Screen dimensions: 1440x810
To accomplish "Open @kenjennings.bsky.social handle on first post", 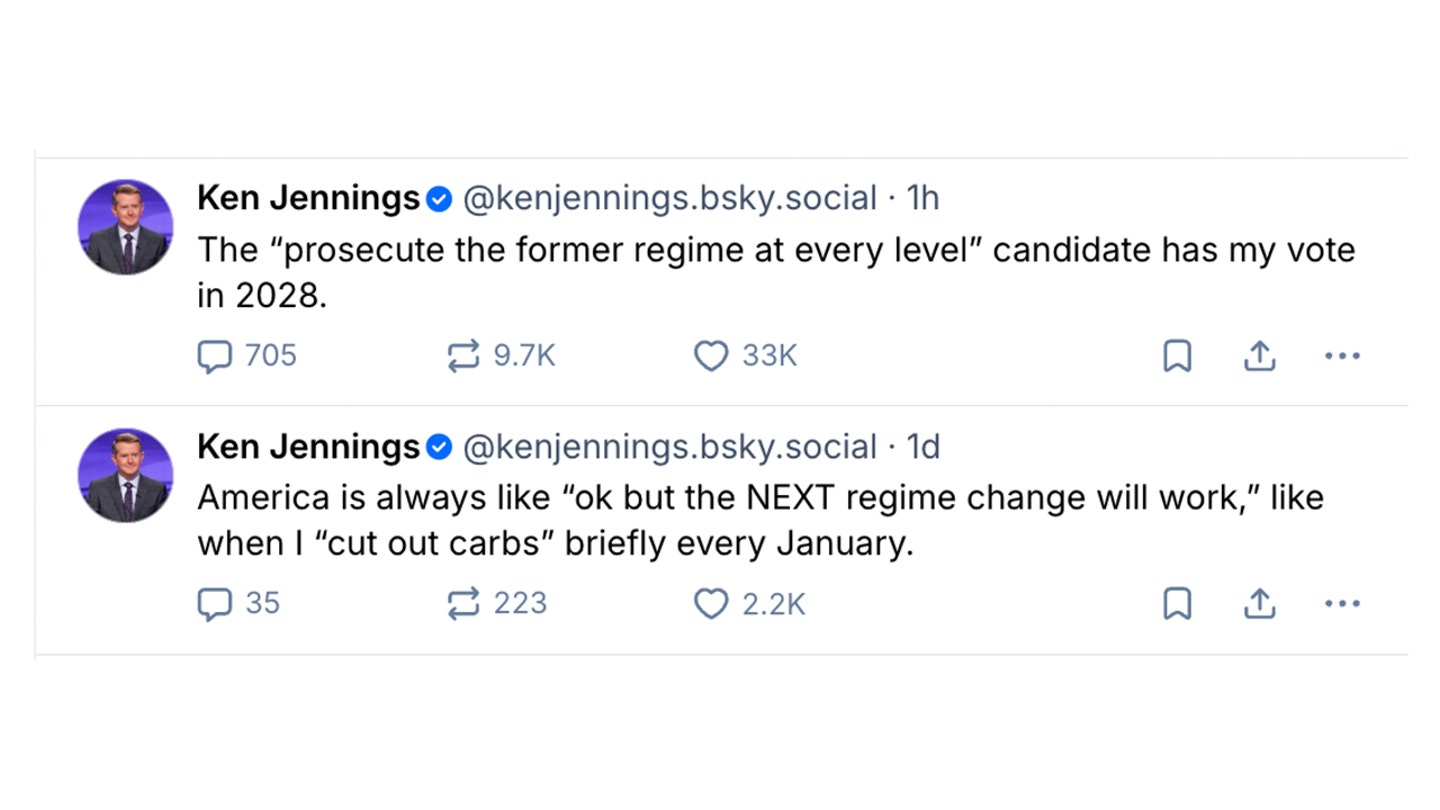I will pyautogui.click(x=669, y=198).
